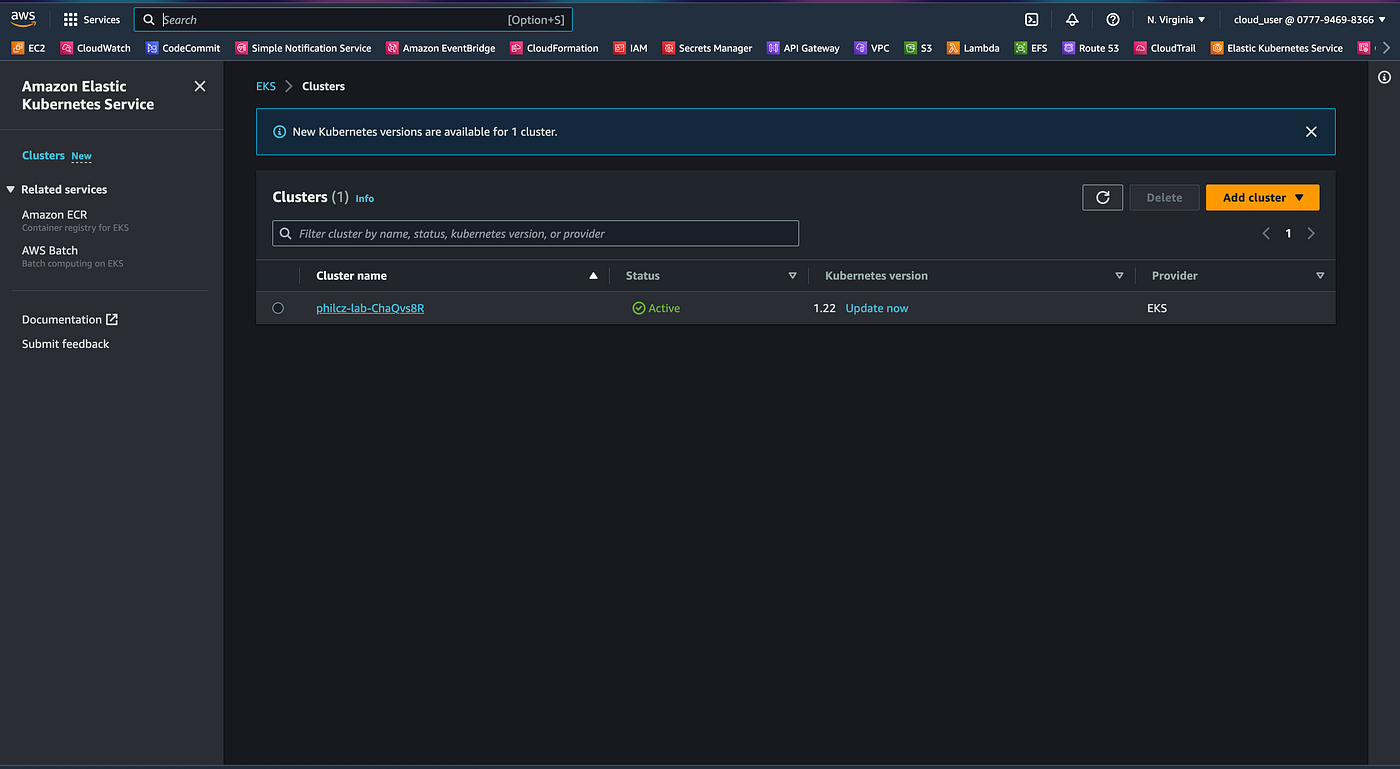The height and width of the screenshot is (769, 1400).
Task: Open Amazon ECR related service
Action: [54, 215]
